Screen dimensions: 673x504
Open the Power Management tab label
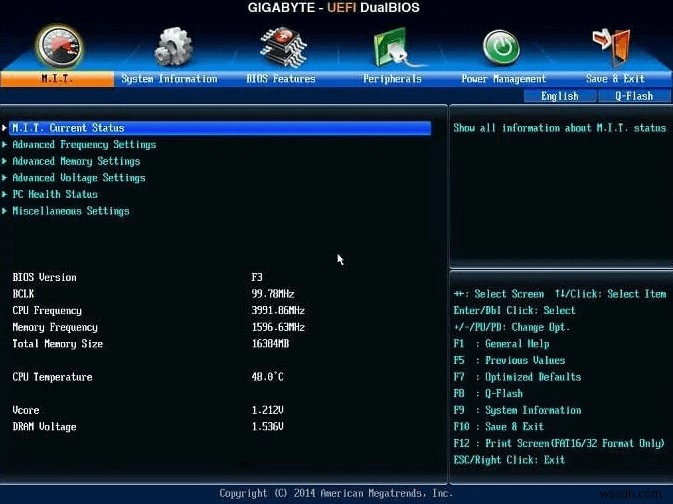point(503,79)
